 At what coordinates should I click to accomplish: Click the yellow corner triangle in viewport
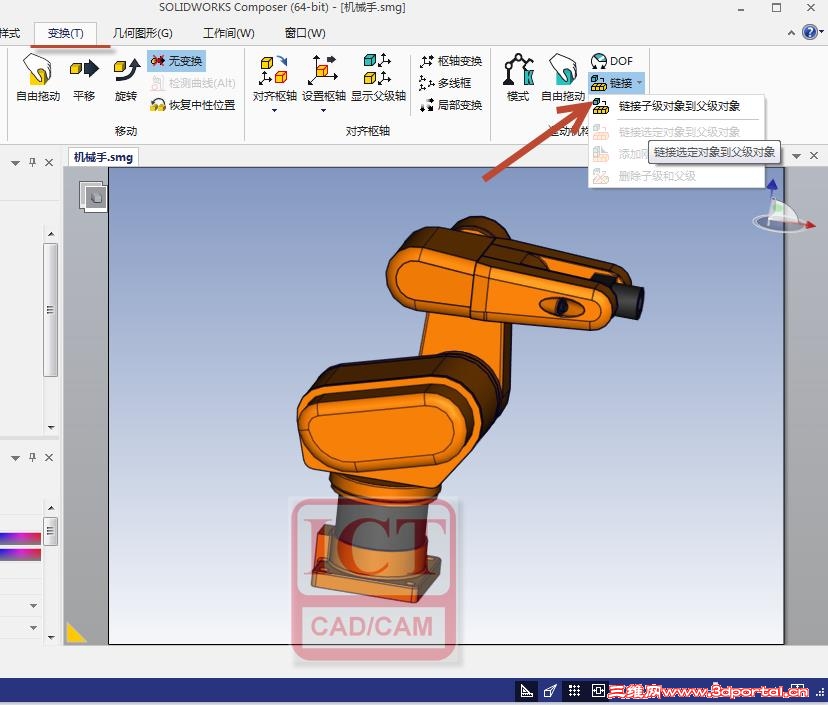(x=74, y=633)
